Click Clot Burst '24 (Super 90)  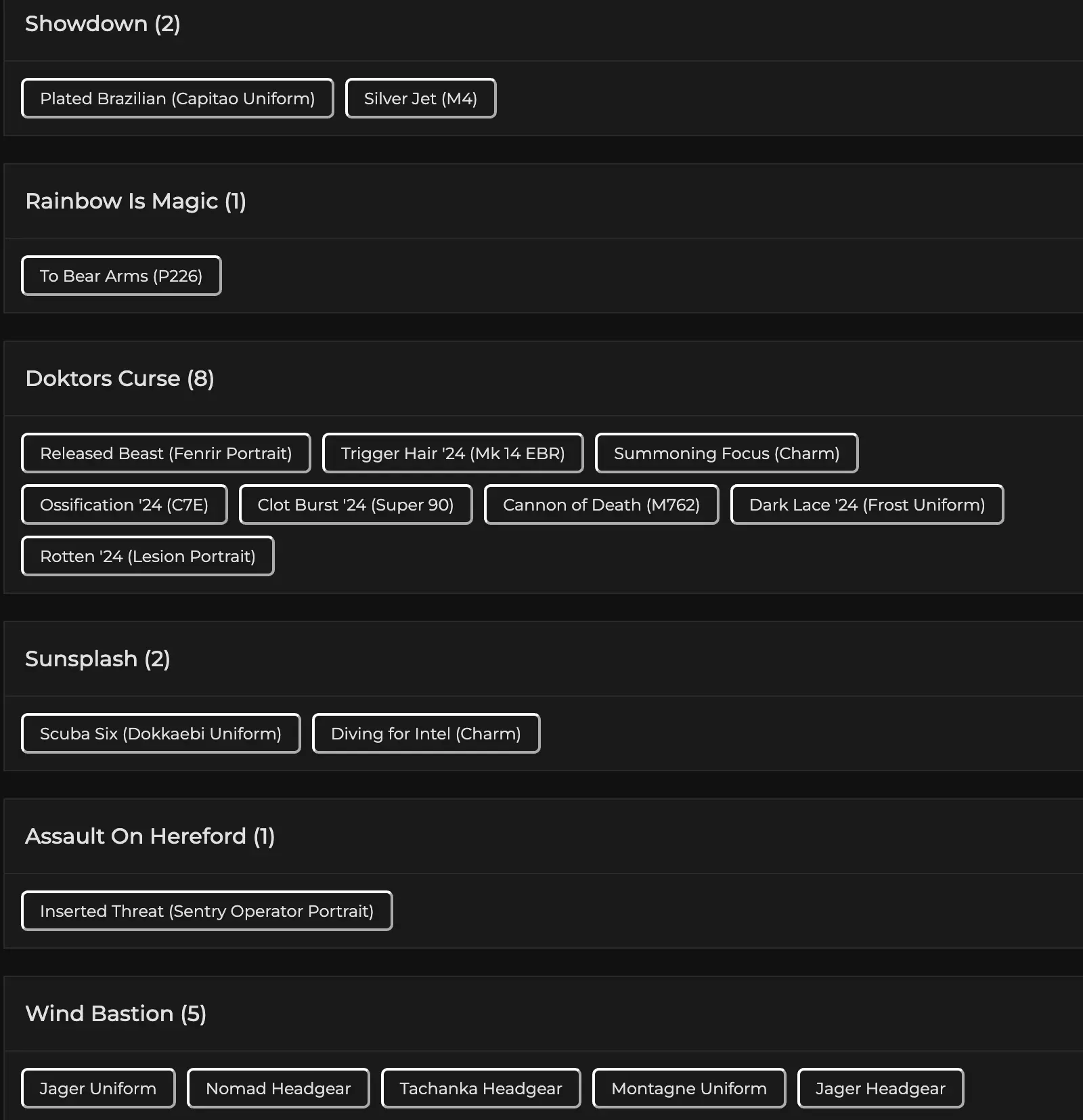(355, 505)
